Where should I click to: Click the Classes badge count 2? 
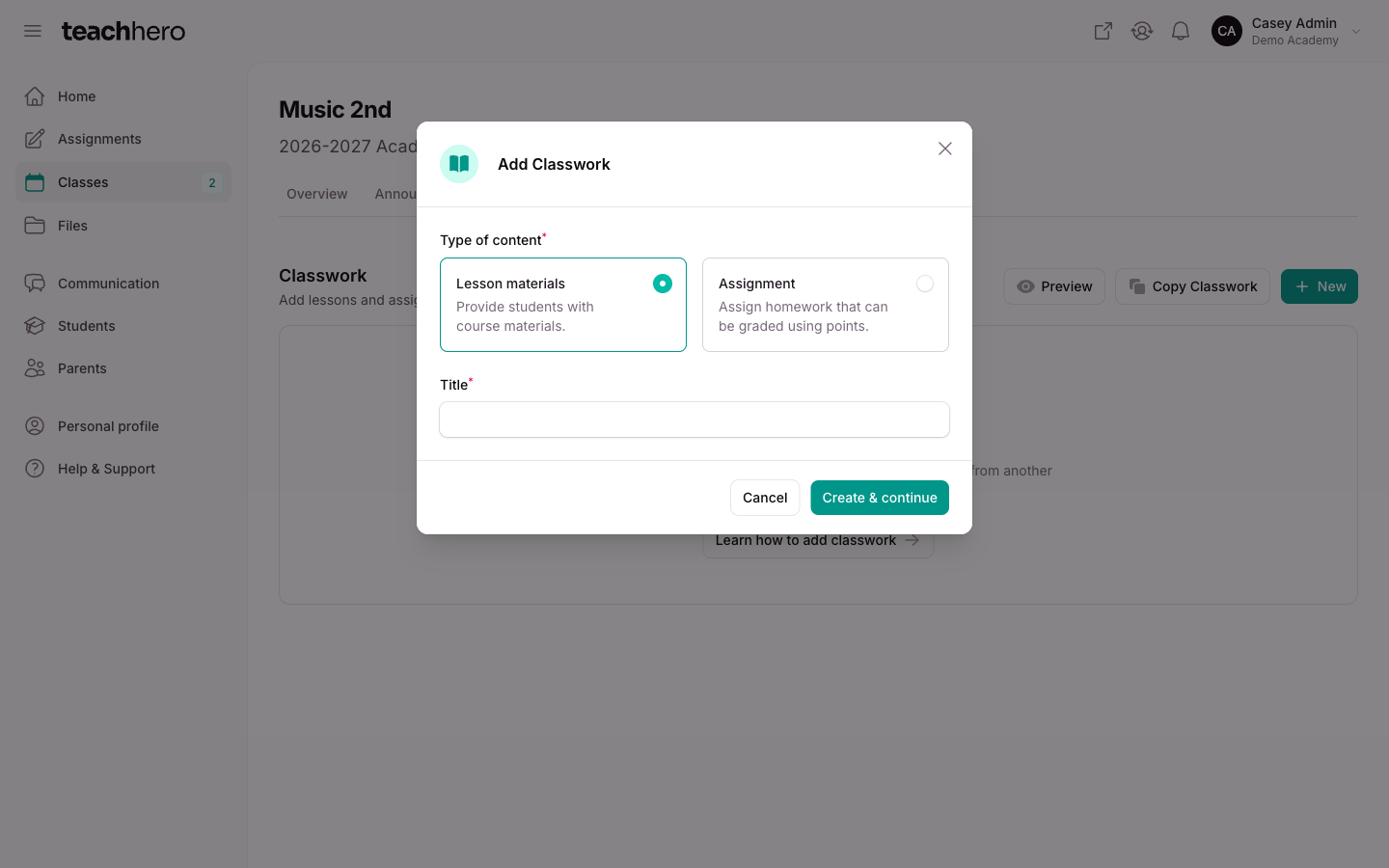212,182
